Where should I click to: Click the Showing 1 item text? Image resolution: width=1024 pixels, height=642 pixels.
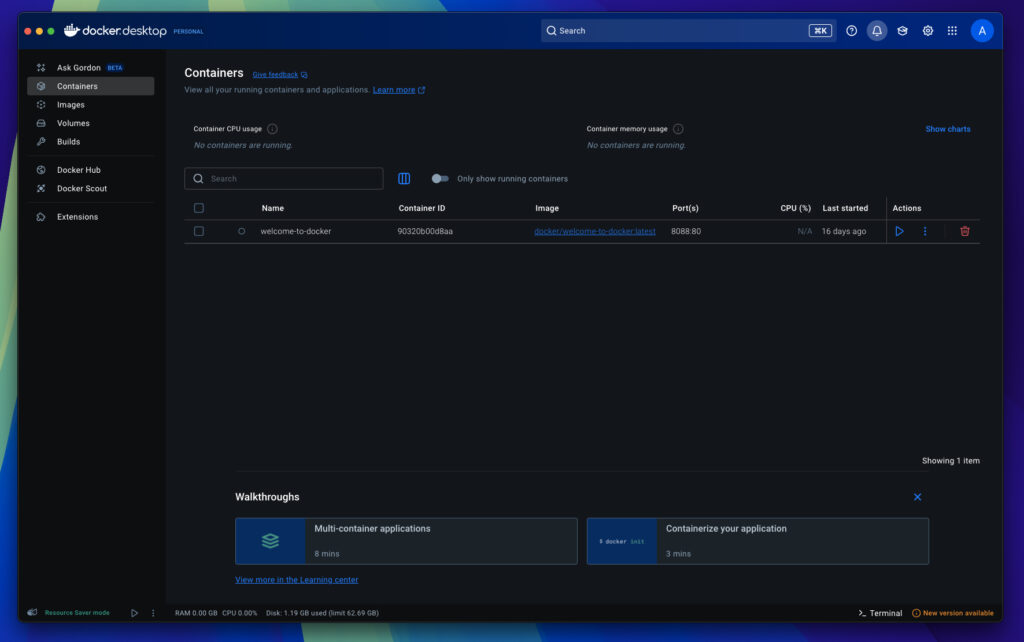950,461
